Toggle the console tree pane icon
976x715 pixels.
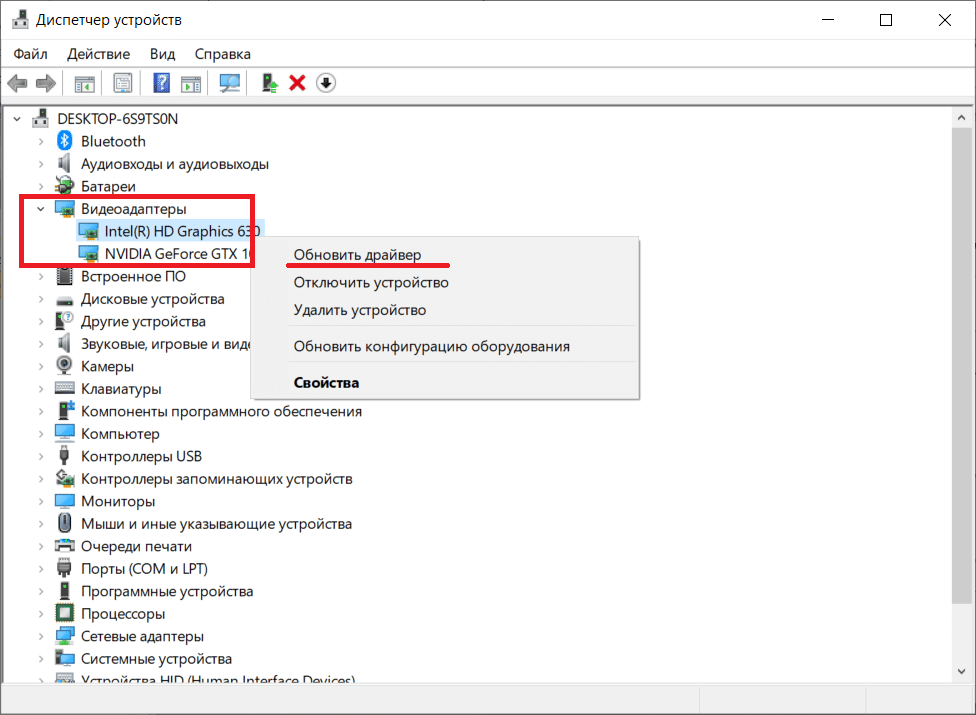(85, 82)
